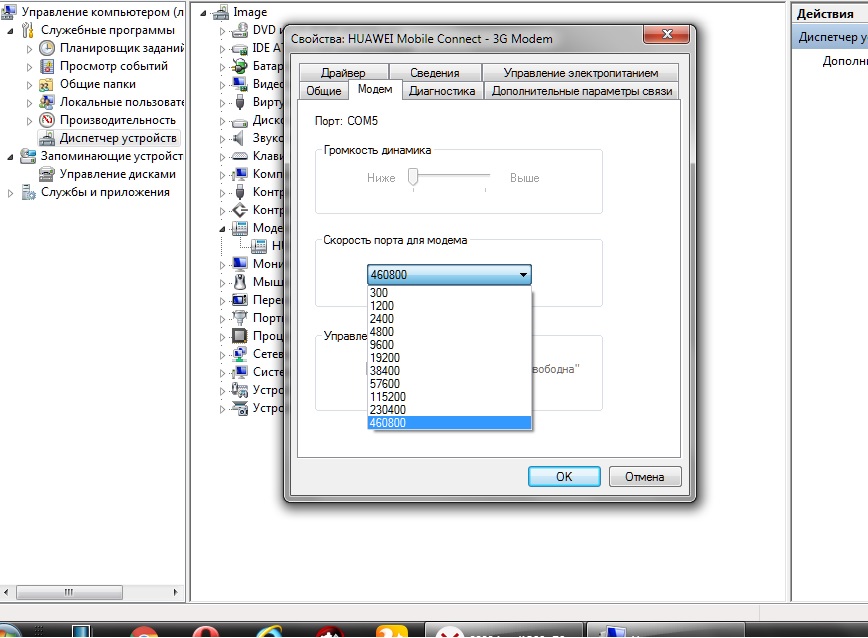The width and height of the screenshot is (868, 638).
Task: Click the ports (Порты) device icon
Action: 240,318
